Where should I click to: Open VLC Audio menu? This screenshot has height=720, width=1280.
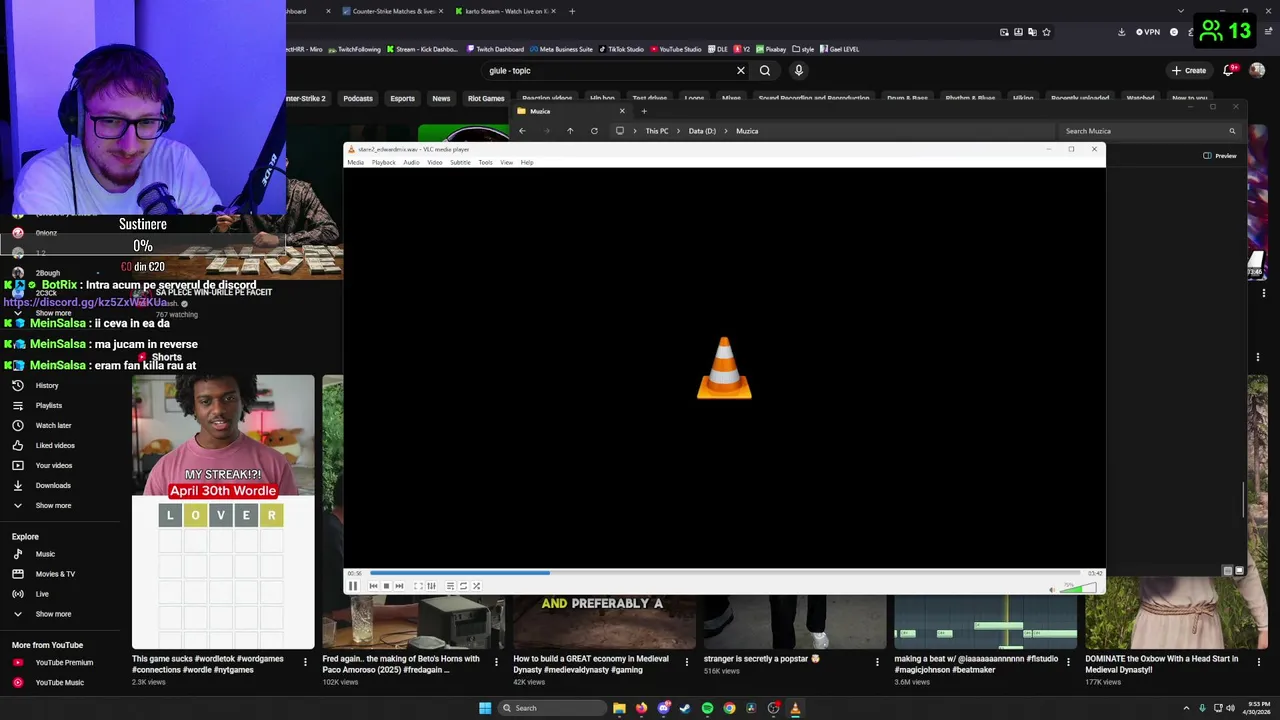(411, 162)
